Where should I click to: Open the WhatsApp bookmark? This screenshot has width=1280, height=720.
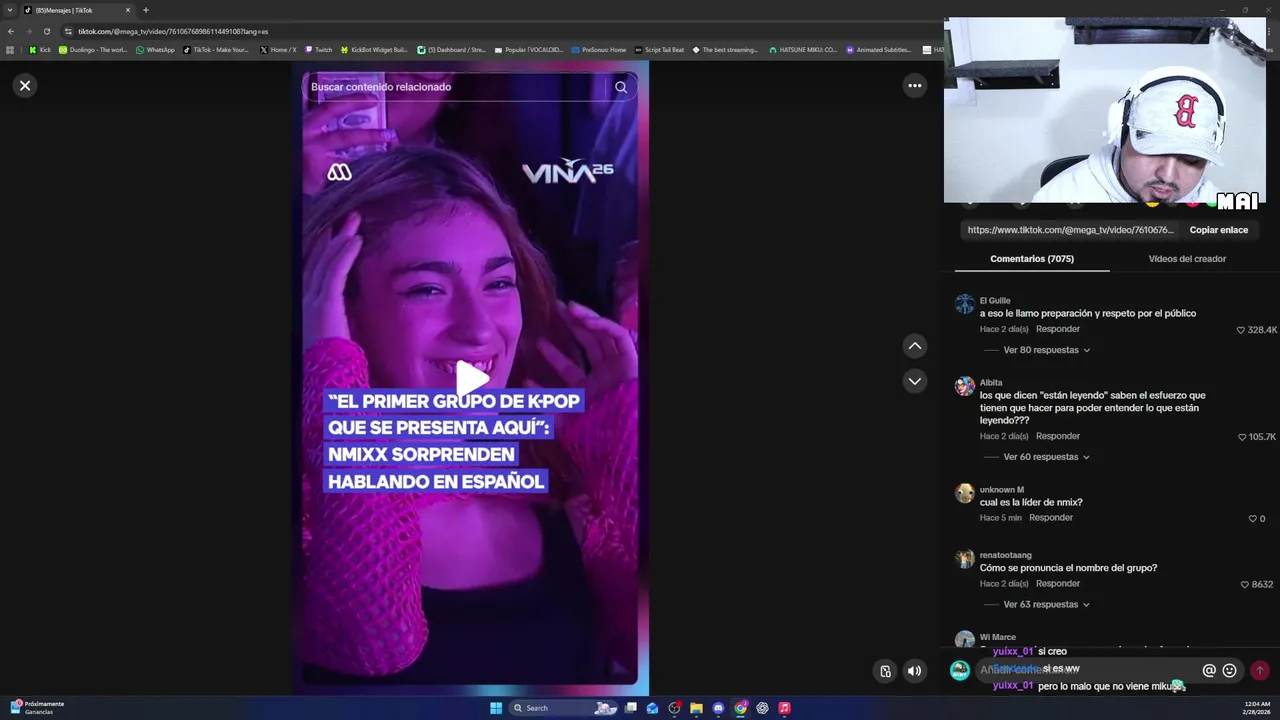click(155, 49)
